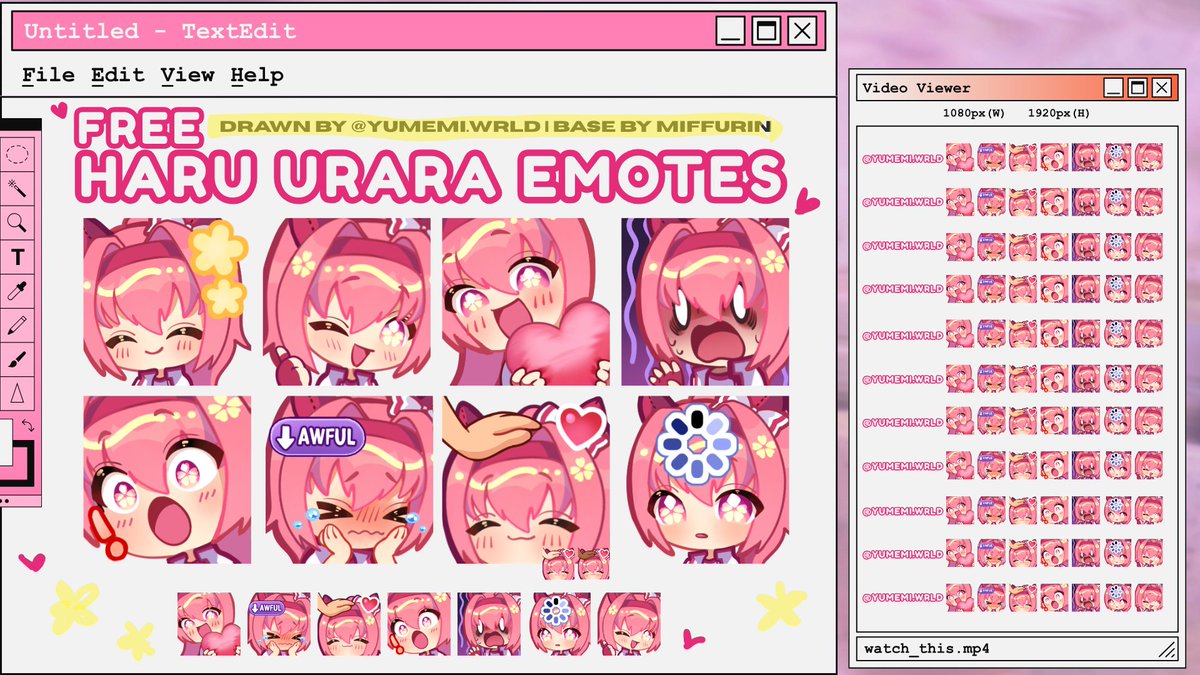Choose the triangle sharpen tool
The width and height of the screenshot is (1200, 675).
[17, 393]
